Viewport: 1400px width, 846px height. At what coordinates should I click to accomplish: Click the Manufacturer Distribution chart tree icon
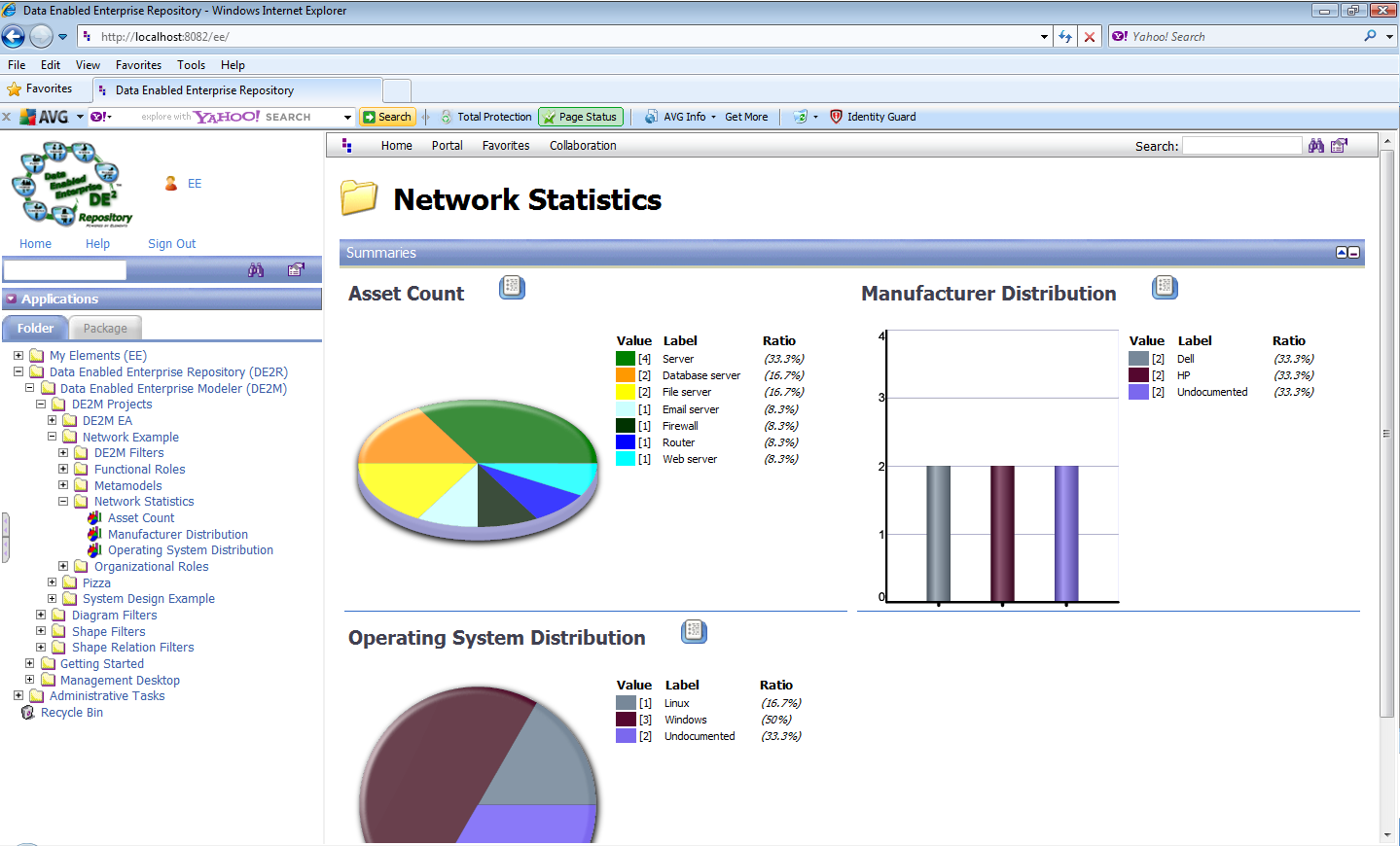[x=94, y=535]
